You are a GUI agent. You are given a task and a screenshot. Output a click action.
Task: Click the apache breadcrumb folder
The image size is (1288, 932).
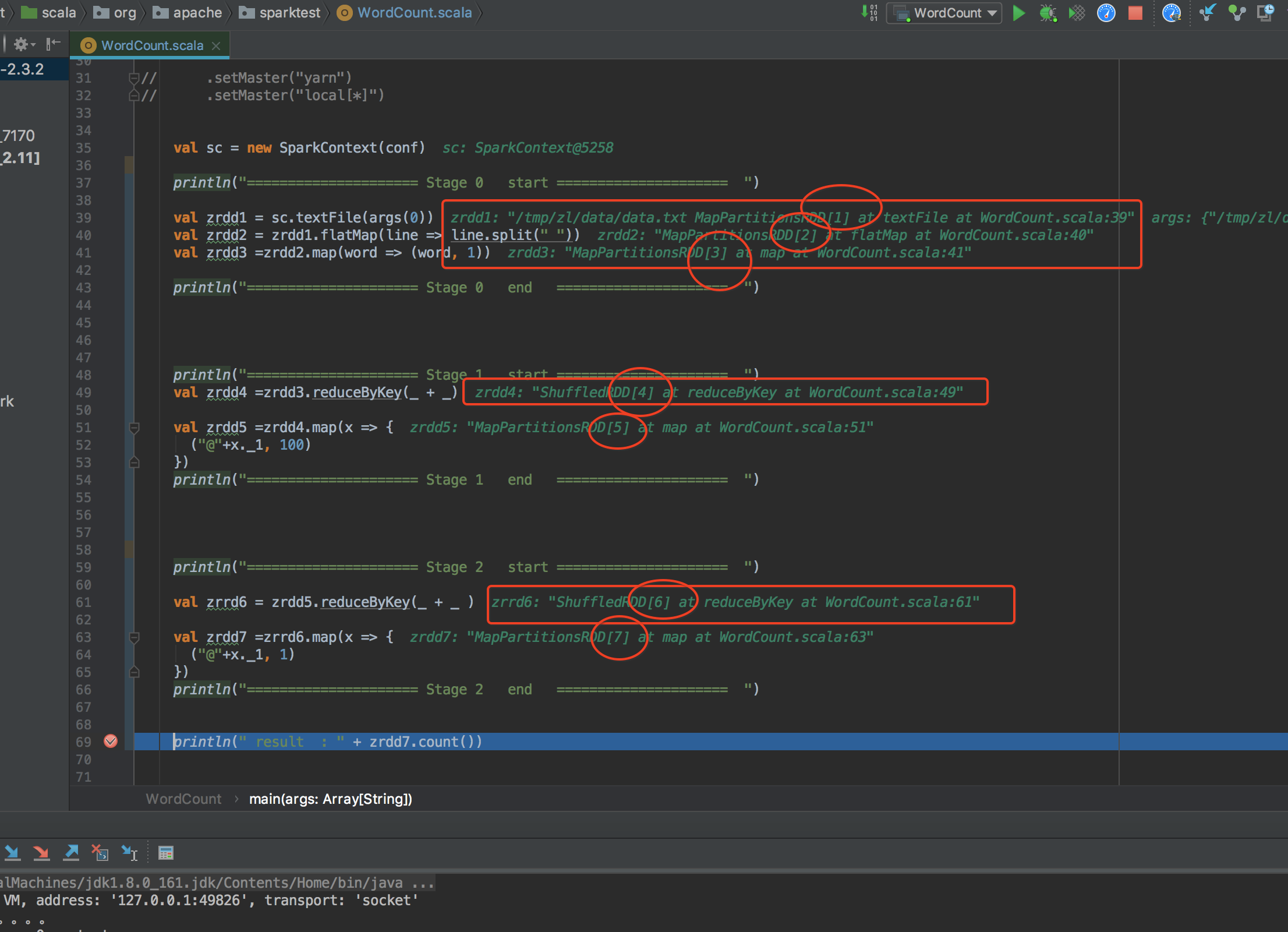(197, 13)
